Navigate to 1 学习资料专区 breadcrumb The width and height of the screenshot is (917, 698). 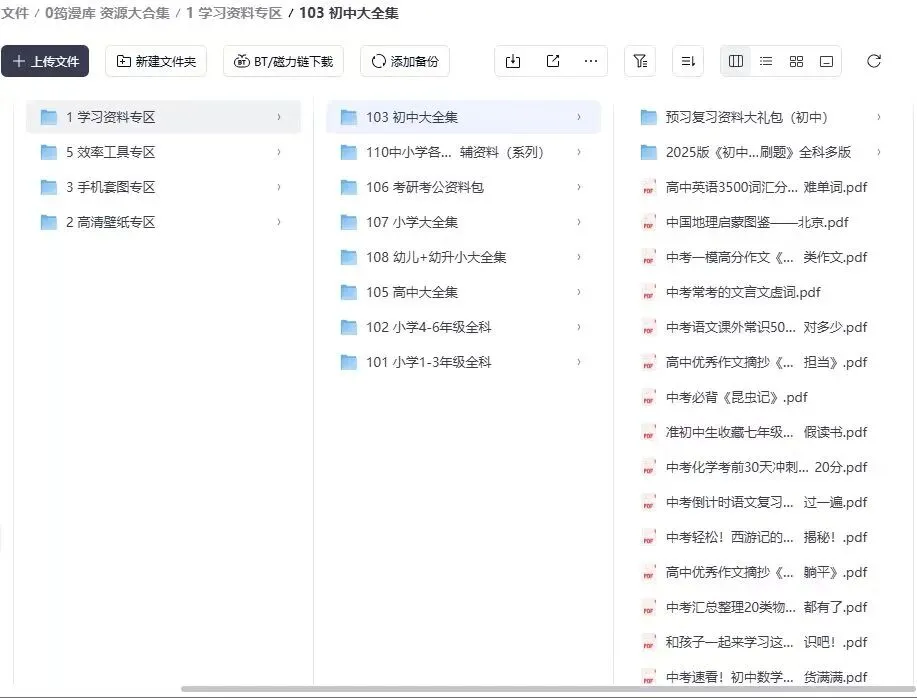point(234,13)
